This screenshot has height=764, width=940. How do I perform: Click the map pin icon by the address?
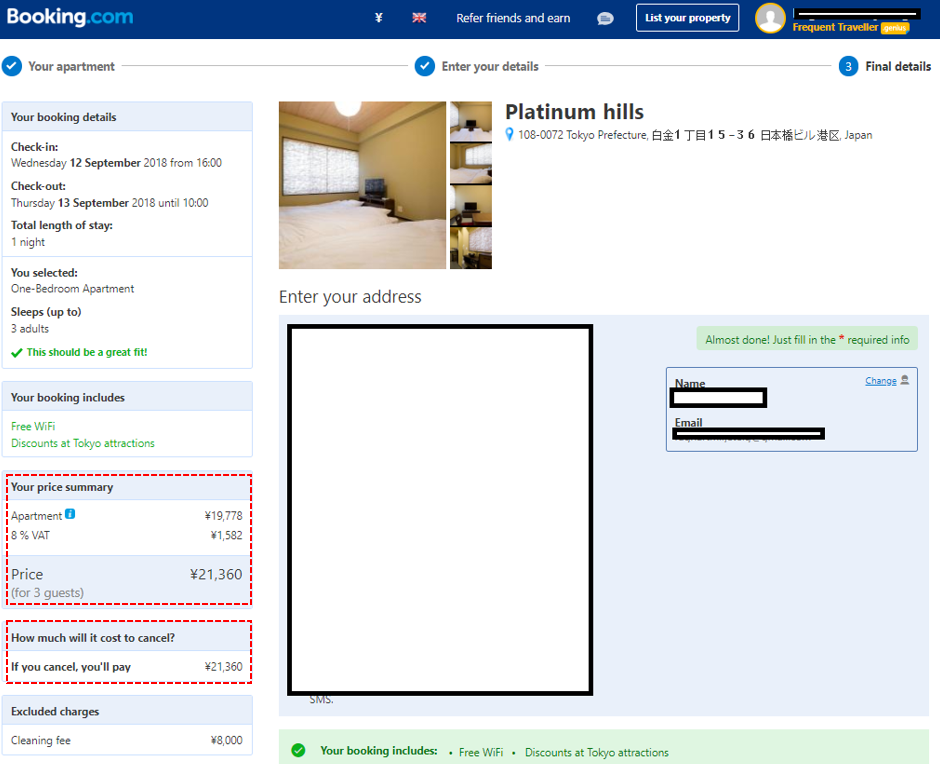point(510,134)
